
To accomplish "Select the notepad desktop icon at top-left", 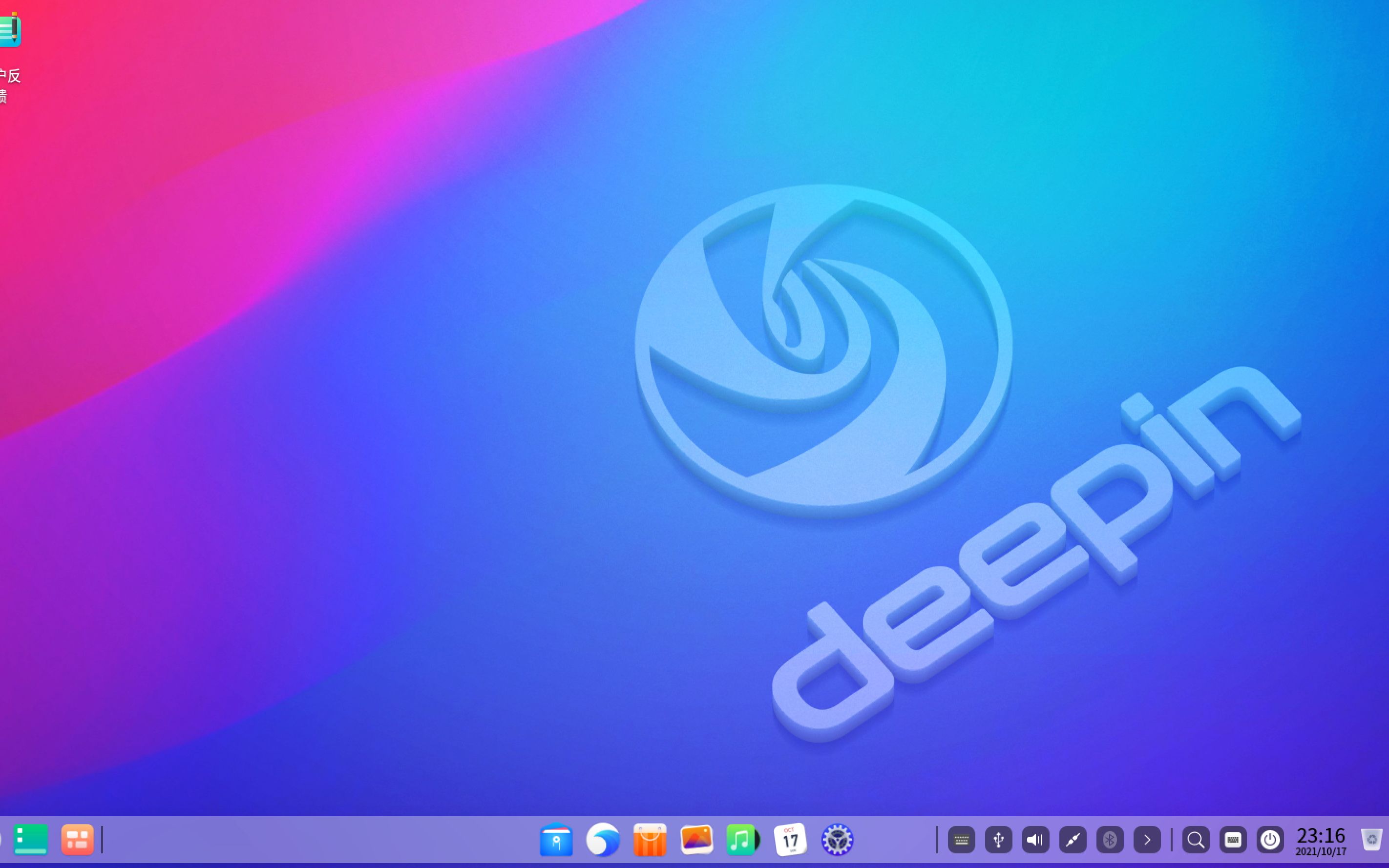I will 10,30.
